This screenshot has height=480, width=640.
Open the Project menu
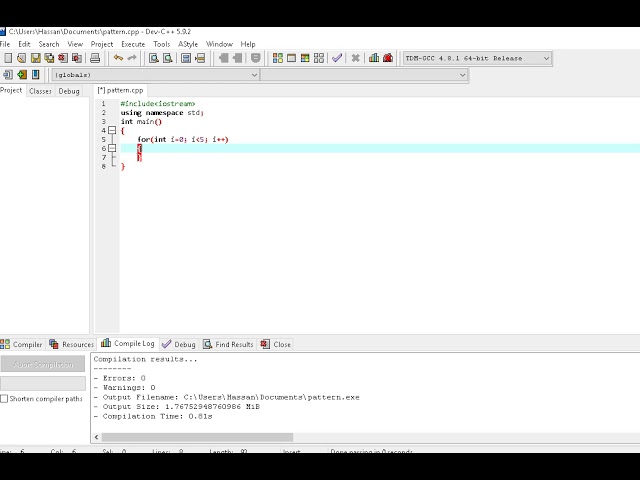coord(102,44)
